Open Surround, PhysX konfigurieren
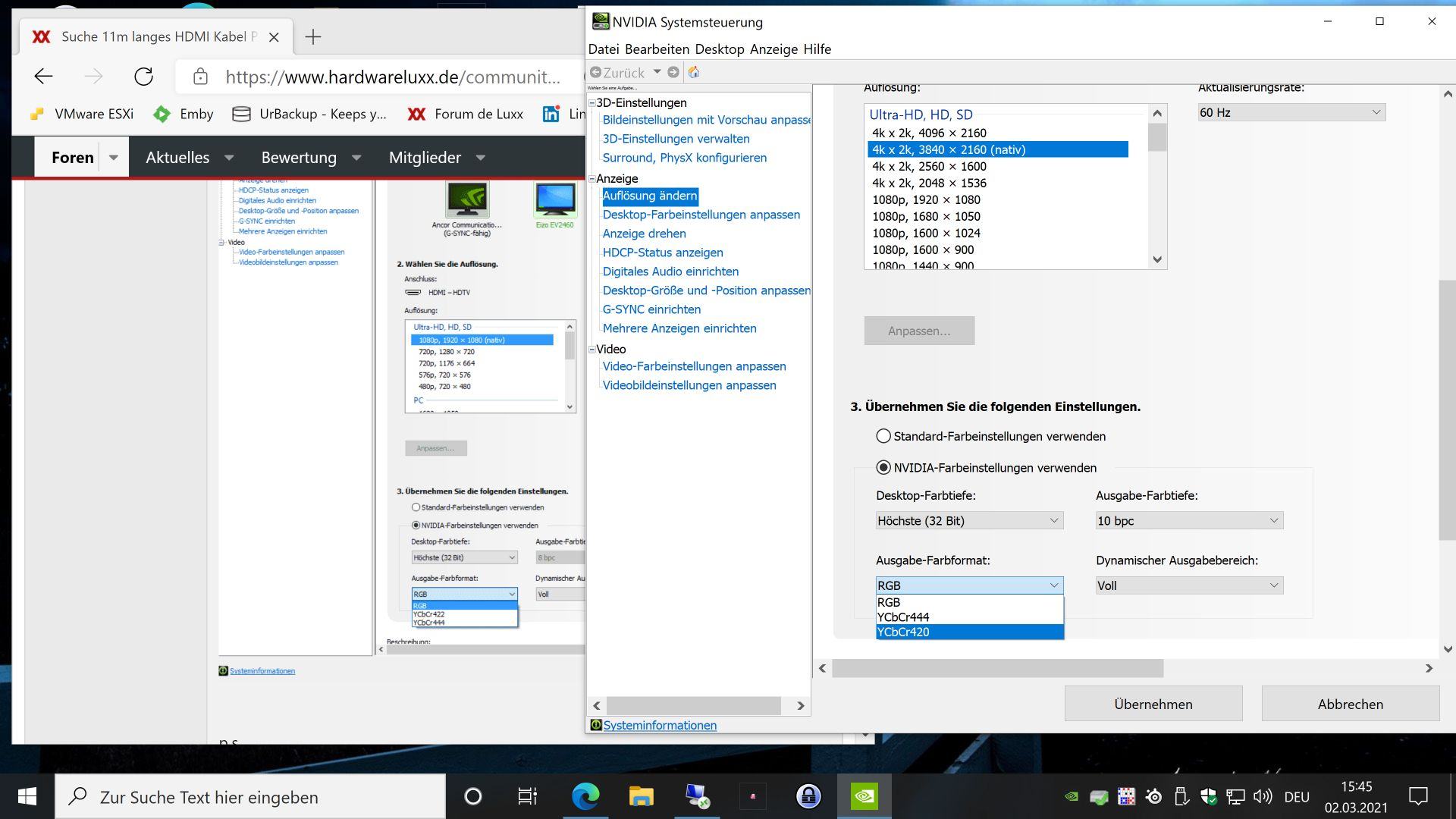The height and width of the screenshot is (819, 1456). tap(684, 158)
